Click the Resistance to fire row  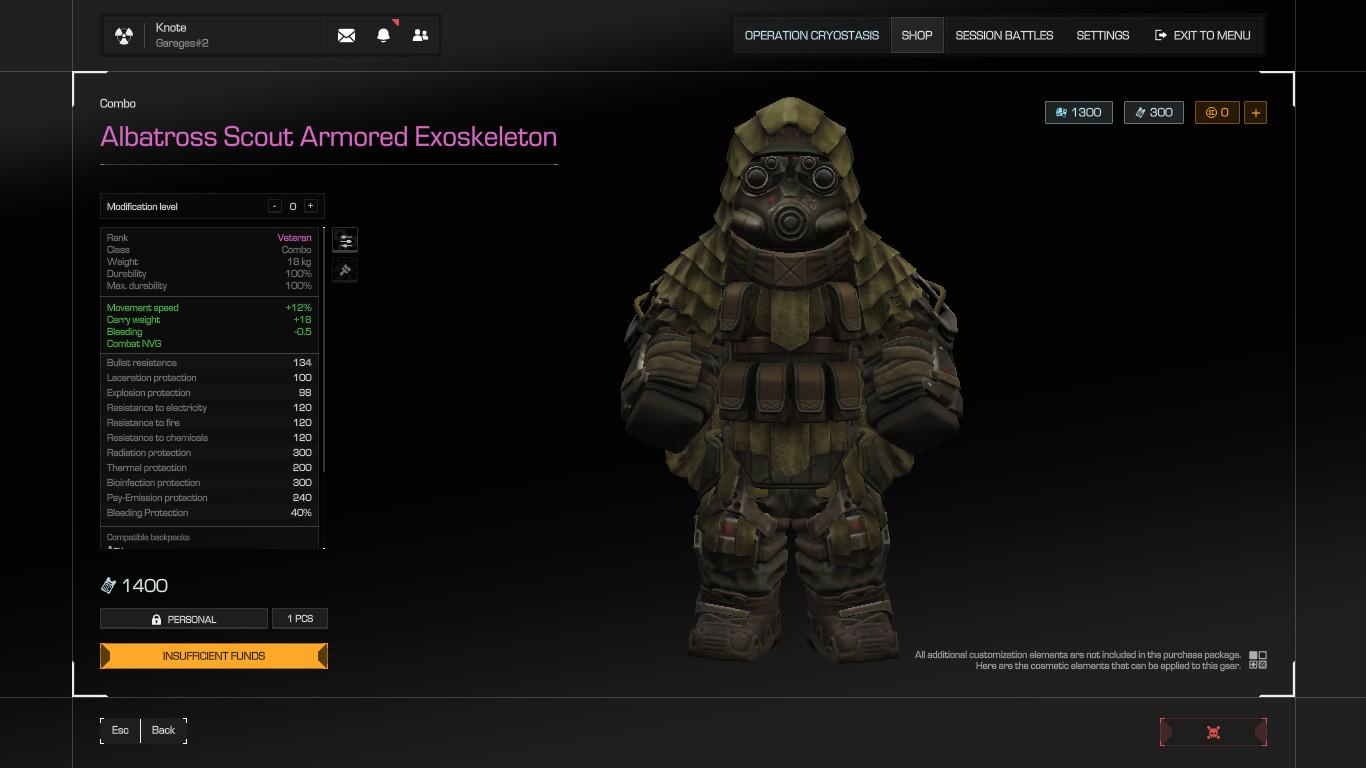(x=209, y=423)
